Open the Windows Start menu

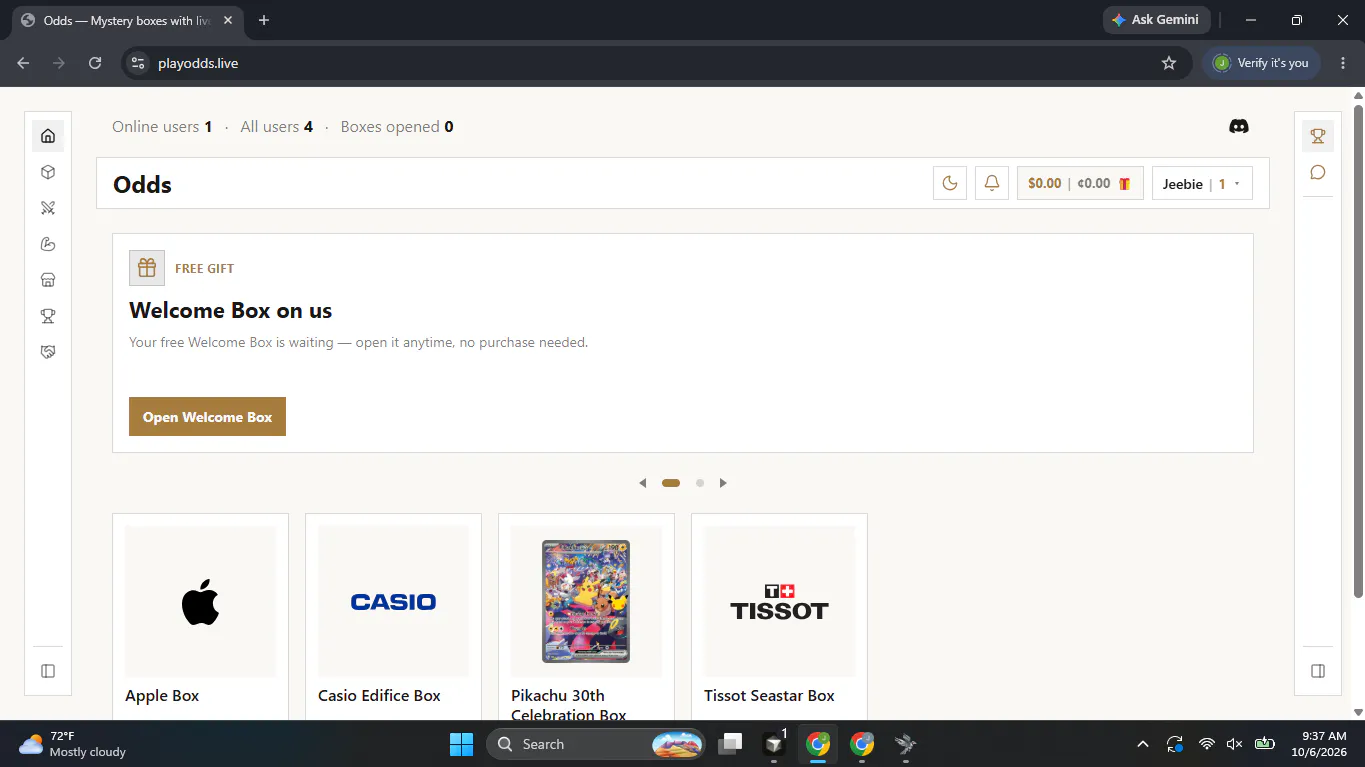pyautogui.click(x=461, y=744)
